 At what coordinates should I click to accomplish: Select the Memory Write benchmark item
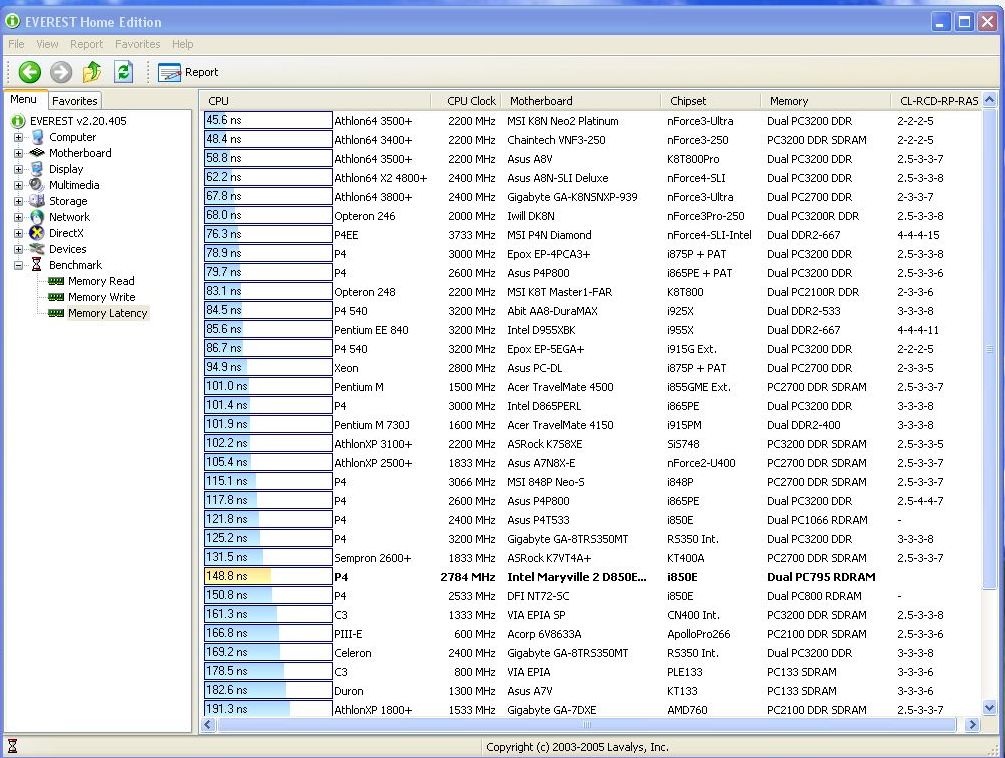coord(101,297)
